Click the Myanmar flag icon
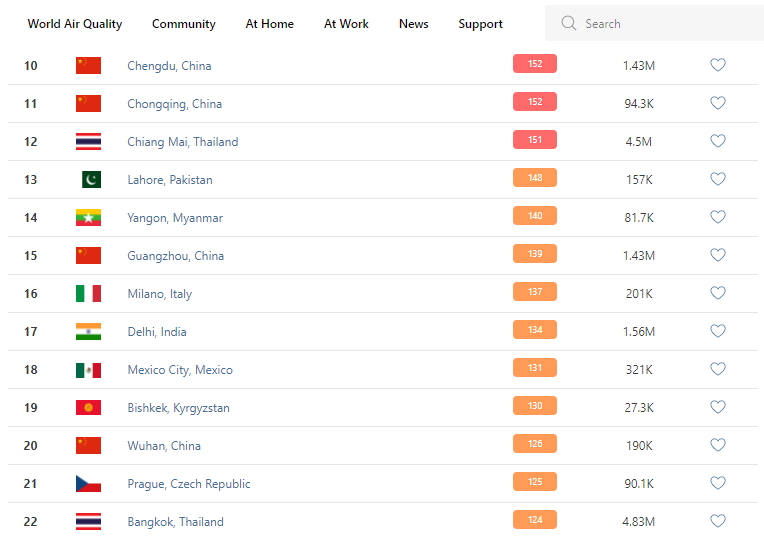This screenshot has height=540, width=764. coord(88,217)
